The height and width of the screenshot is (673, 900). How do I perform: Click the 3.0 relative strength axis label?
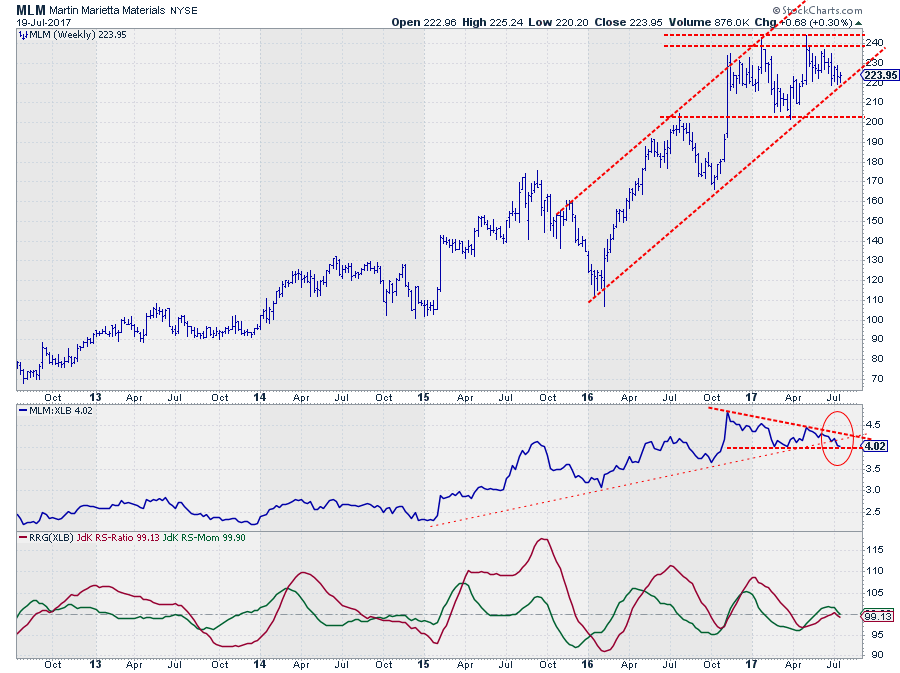pos(873,490)
